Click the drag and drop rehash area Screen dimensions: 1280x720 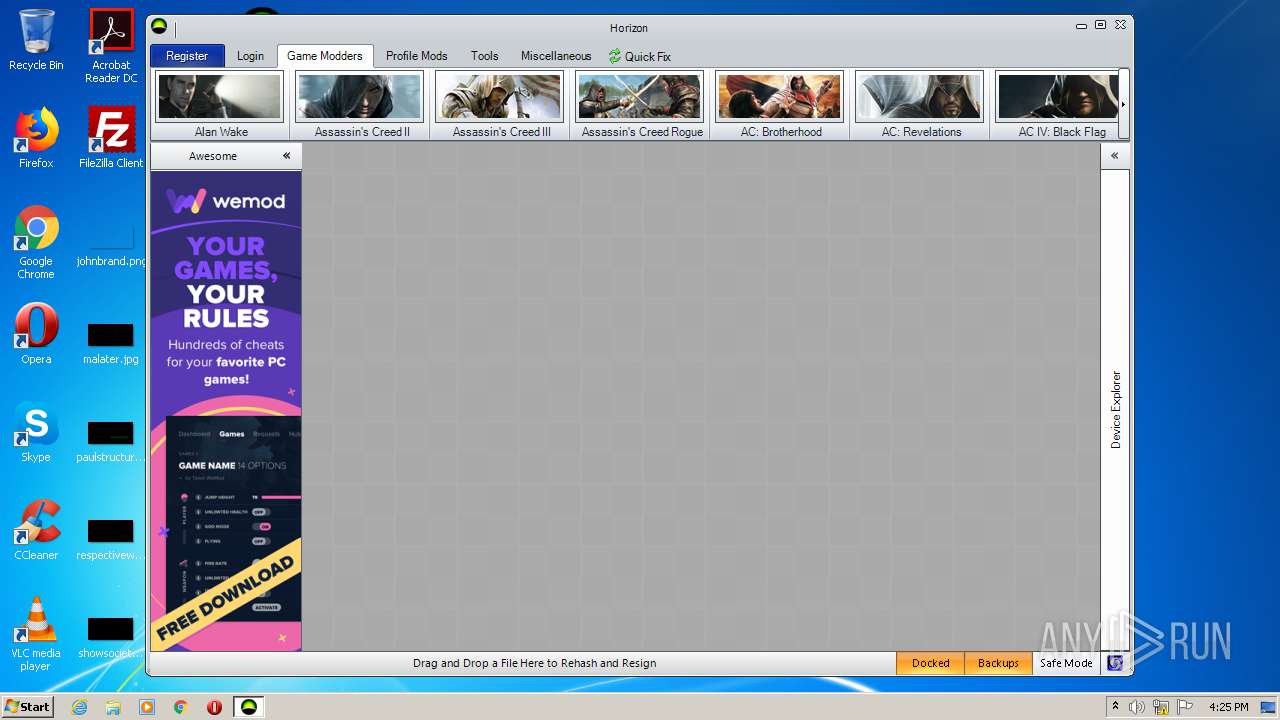coord(534,663)
